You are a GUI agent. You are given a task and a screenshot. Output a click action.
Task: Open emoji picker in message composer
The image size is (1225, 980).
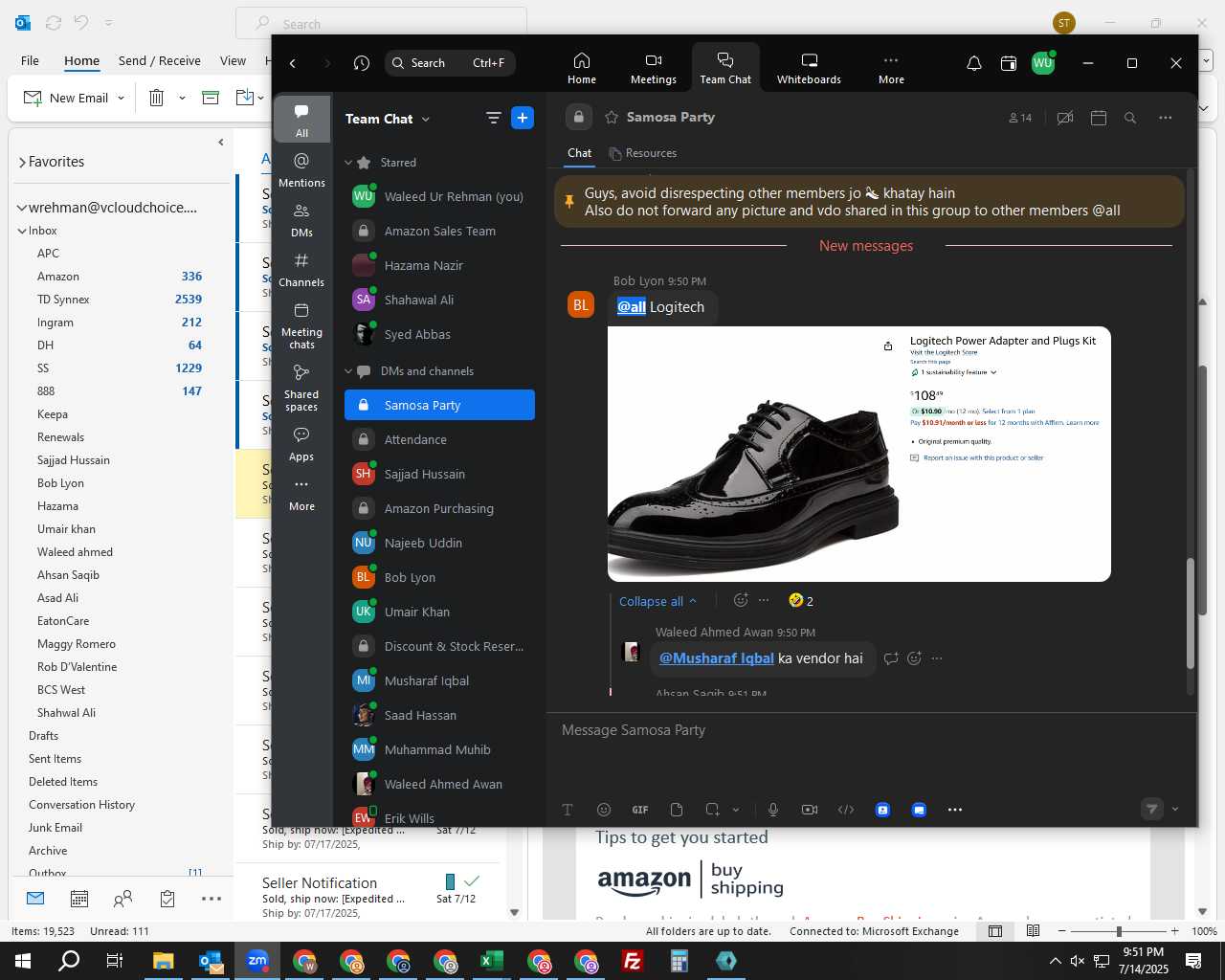(x=604, y=810)
